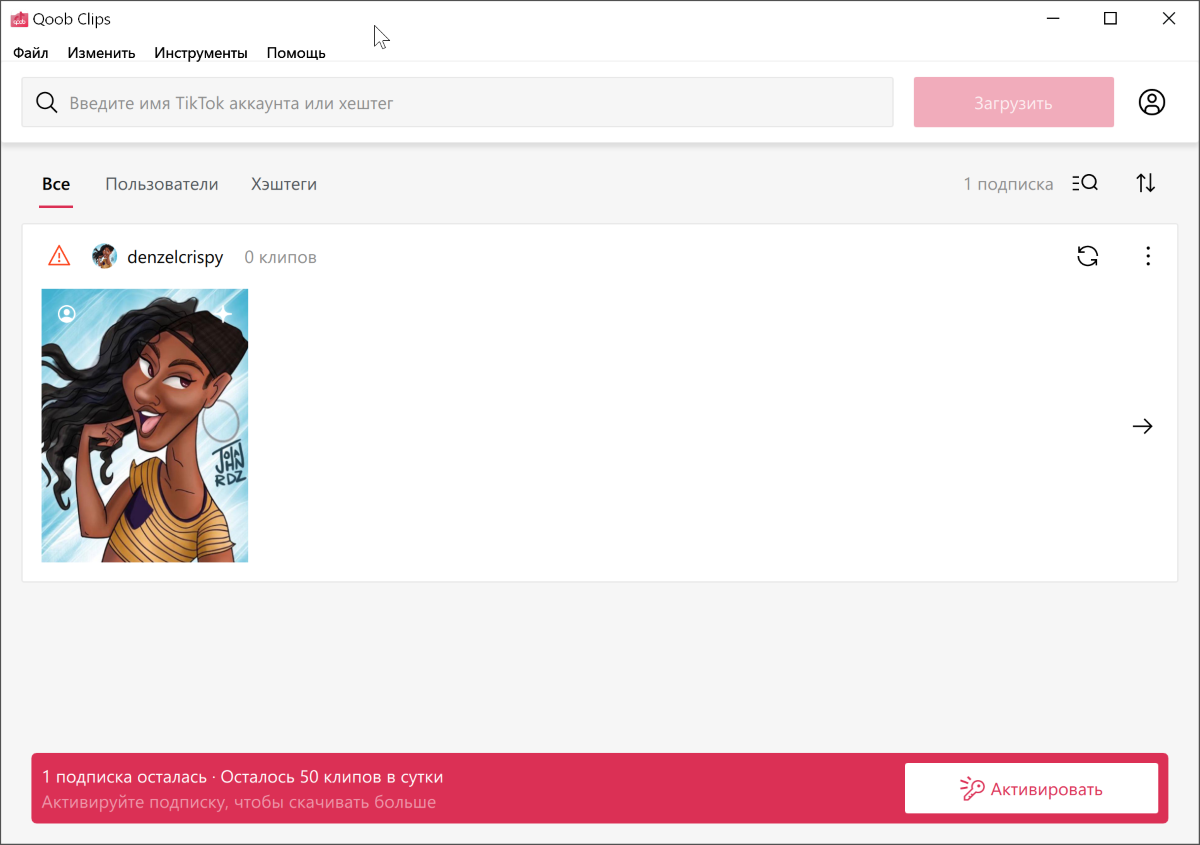Switch to the Пользователи tab

click(x=162, y=184)
